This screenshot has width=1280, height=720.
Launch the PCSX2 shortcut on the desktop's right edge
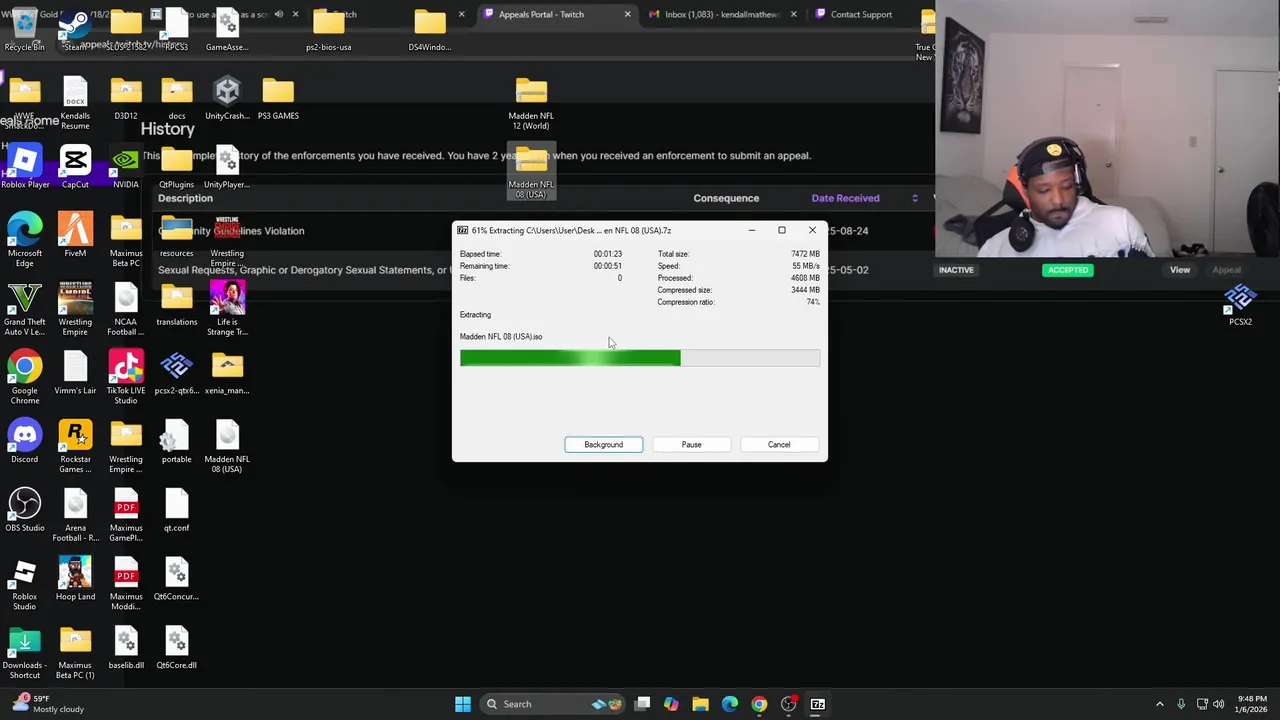point(1240,305)
